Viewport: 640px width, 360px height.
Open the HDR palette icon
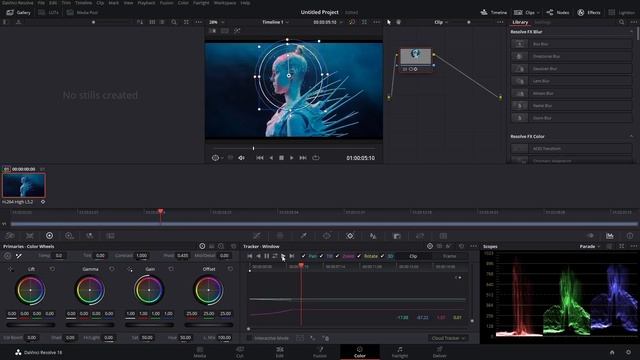point(69,236)
